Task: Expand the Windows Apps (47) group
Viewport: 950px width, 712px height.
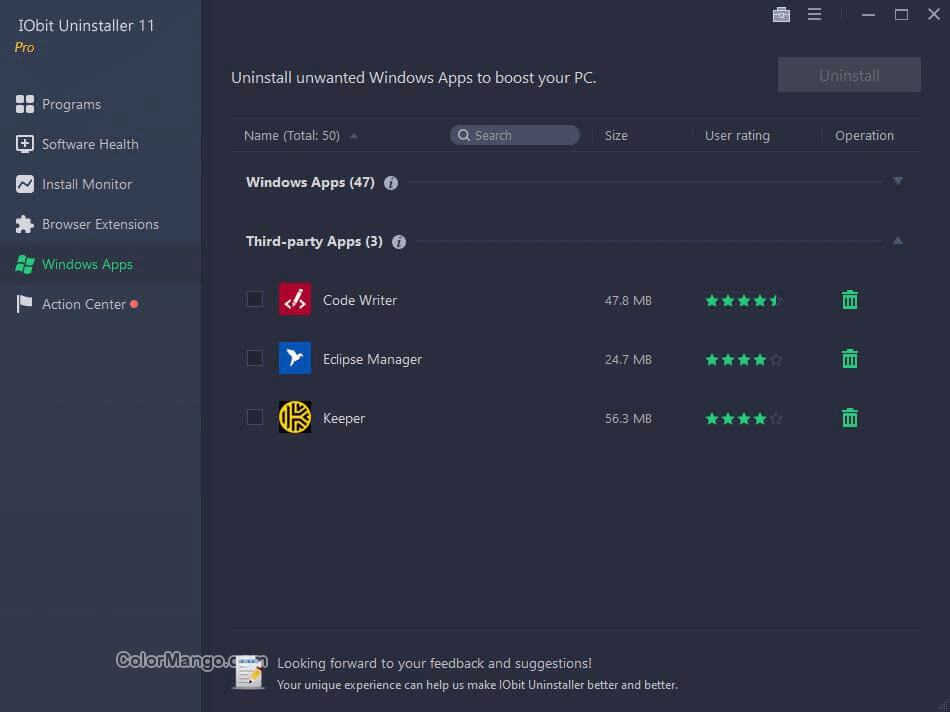Action: (x=897, y=181)
